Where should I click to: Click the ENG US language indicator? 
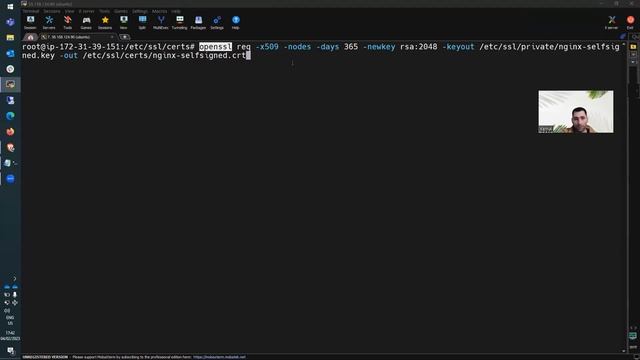(x=10, y=320)
